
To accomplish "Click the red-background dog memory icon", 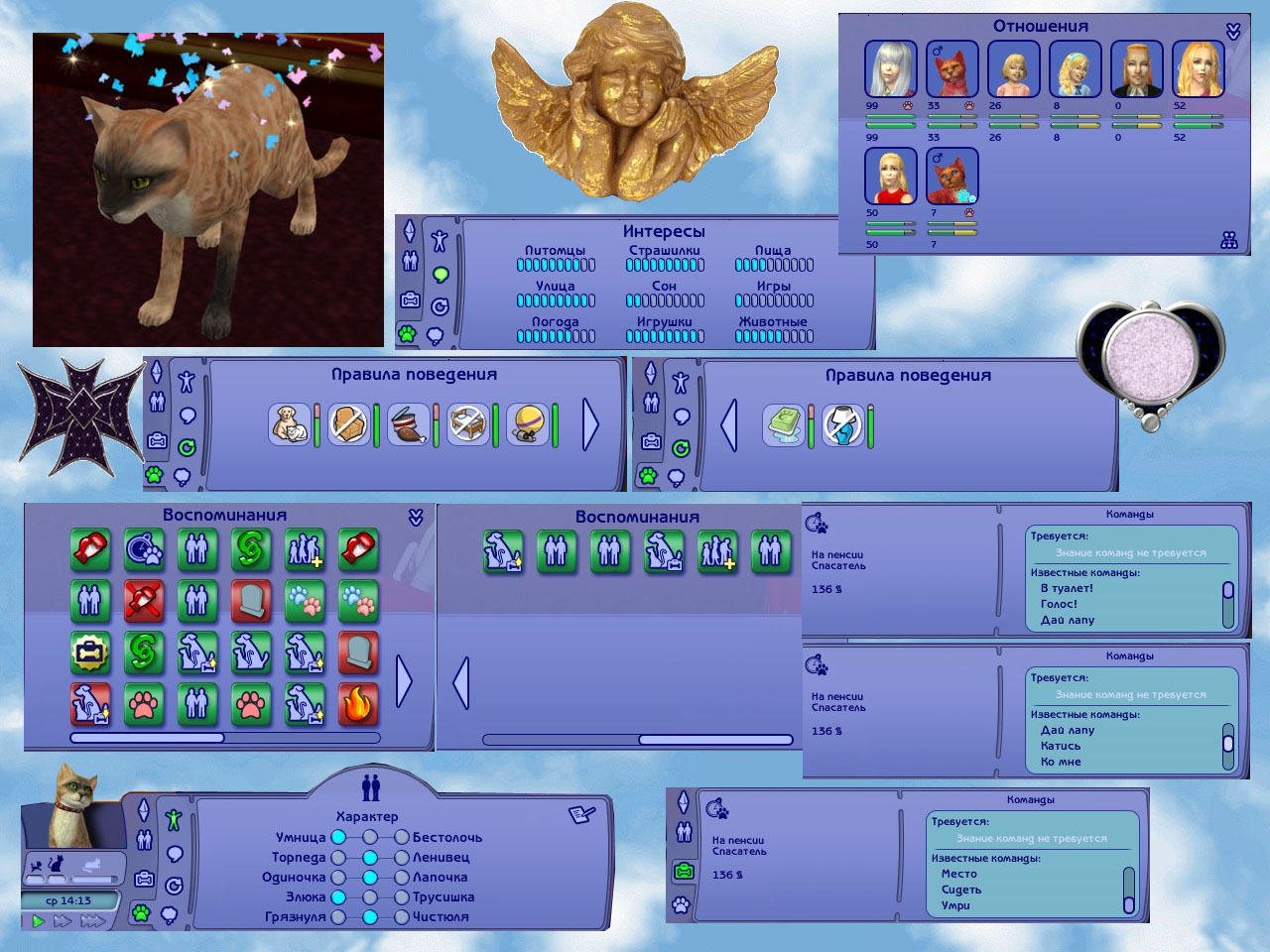I will point(90,703).
